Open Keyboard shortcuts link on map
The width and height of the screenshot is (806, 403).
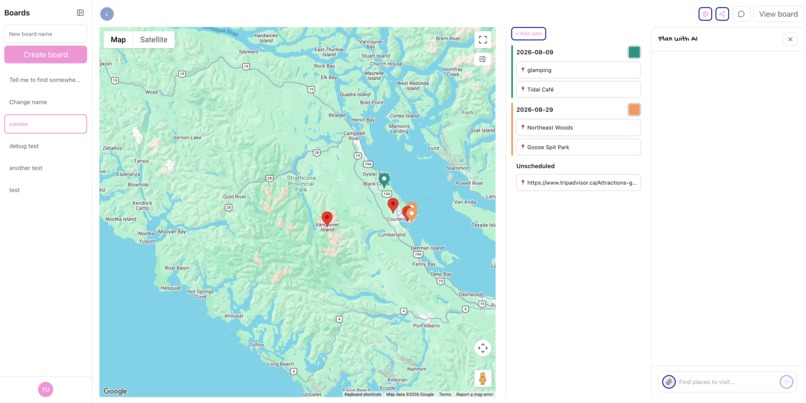click(362, 394)
